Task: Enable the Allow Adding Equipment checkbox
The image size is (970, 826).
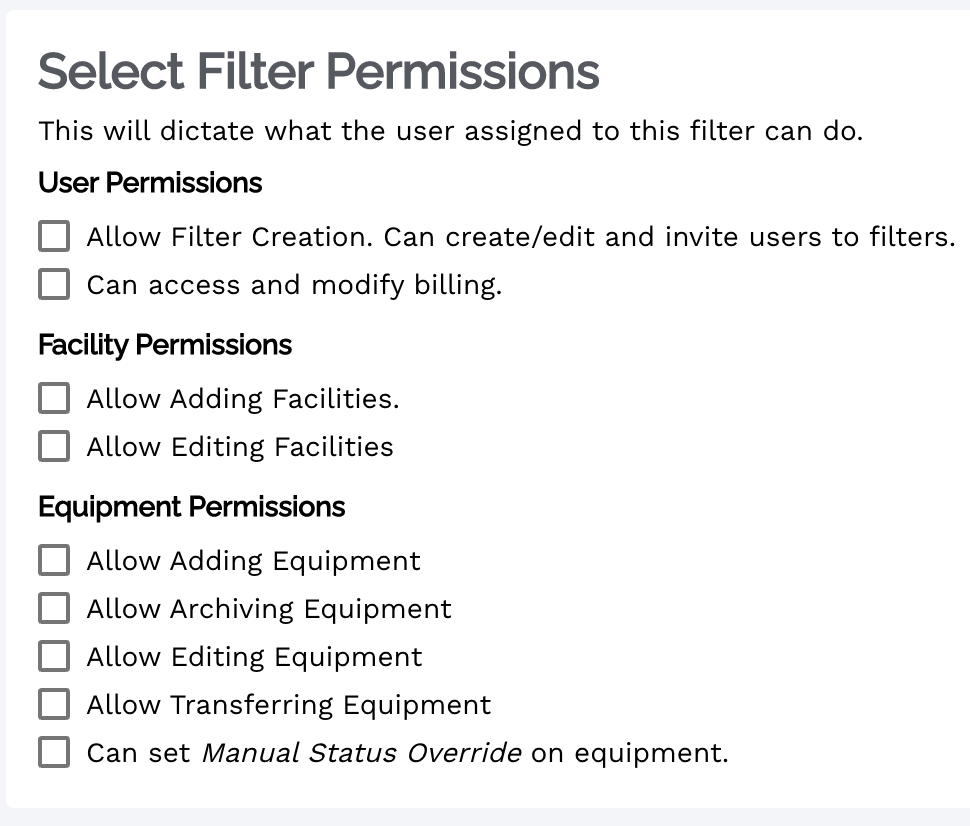Action: [x=54, y=560]
